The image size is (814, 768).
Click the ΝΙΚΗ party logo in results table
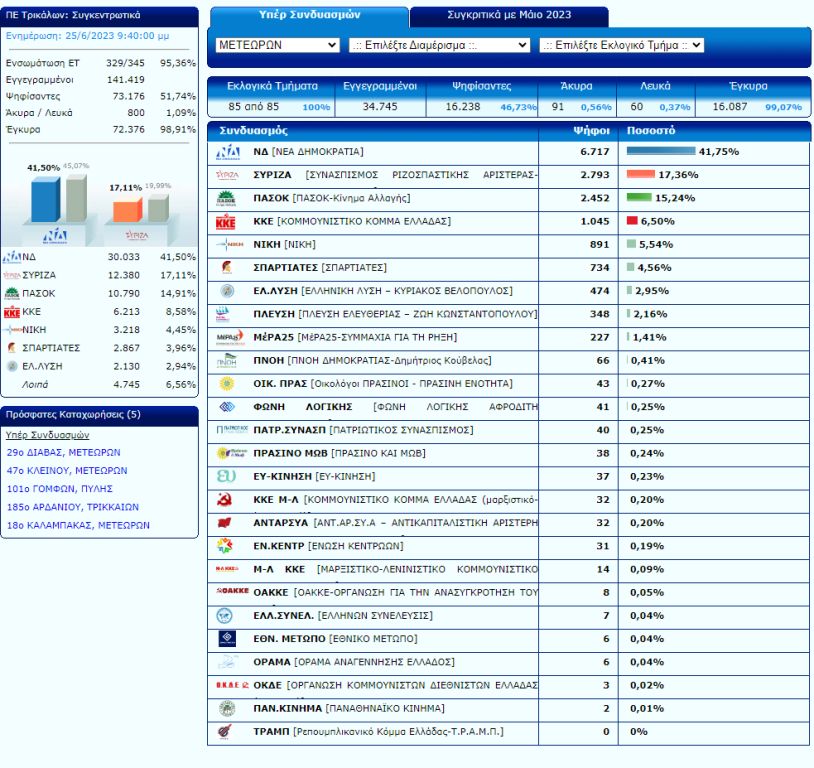(229, 244)
